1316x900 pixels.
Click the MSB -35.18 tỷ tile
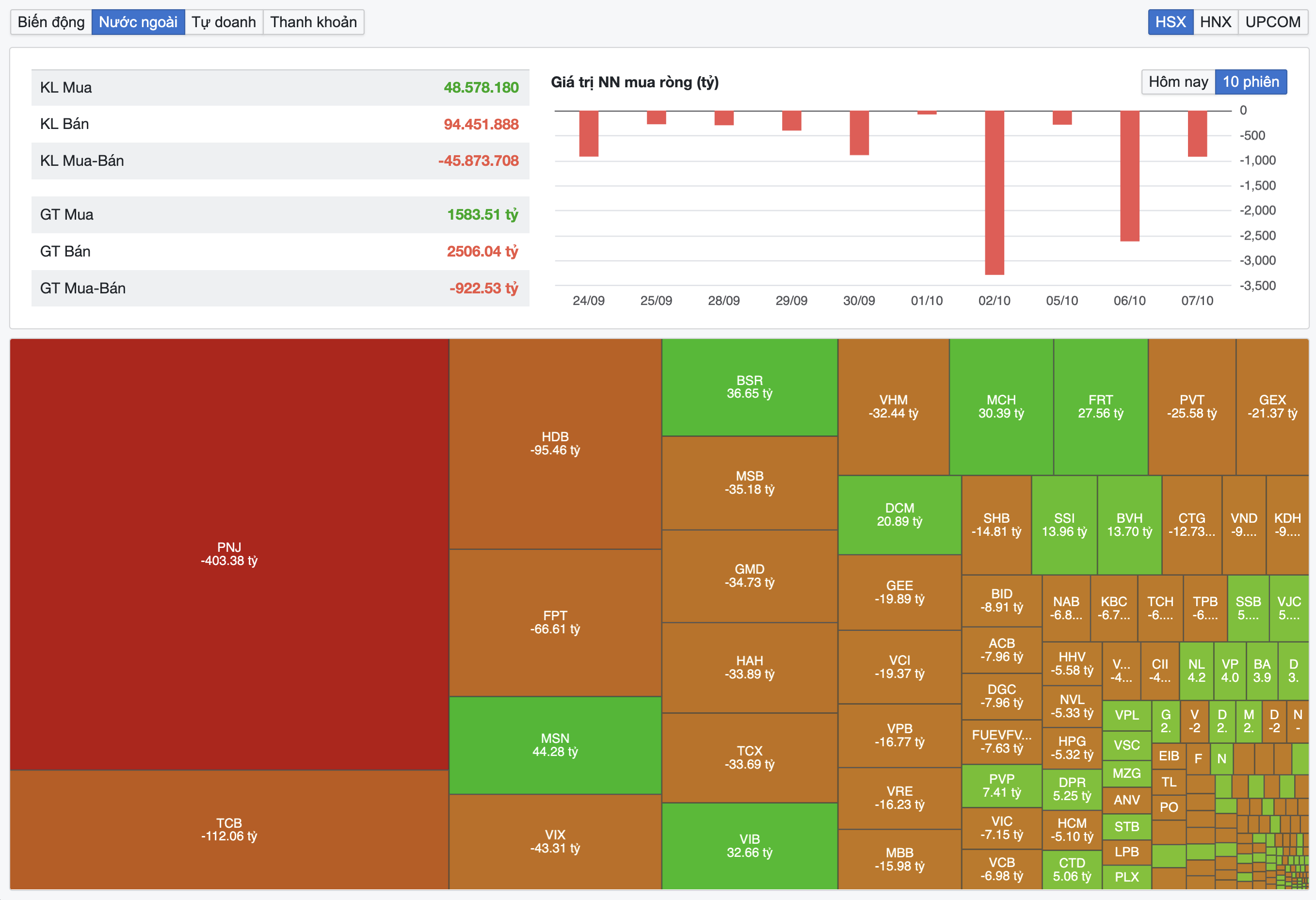click(x=750, y=483)
